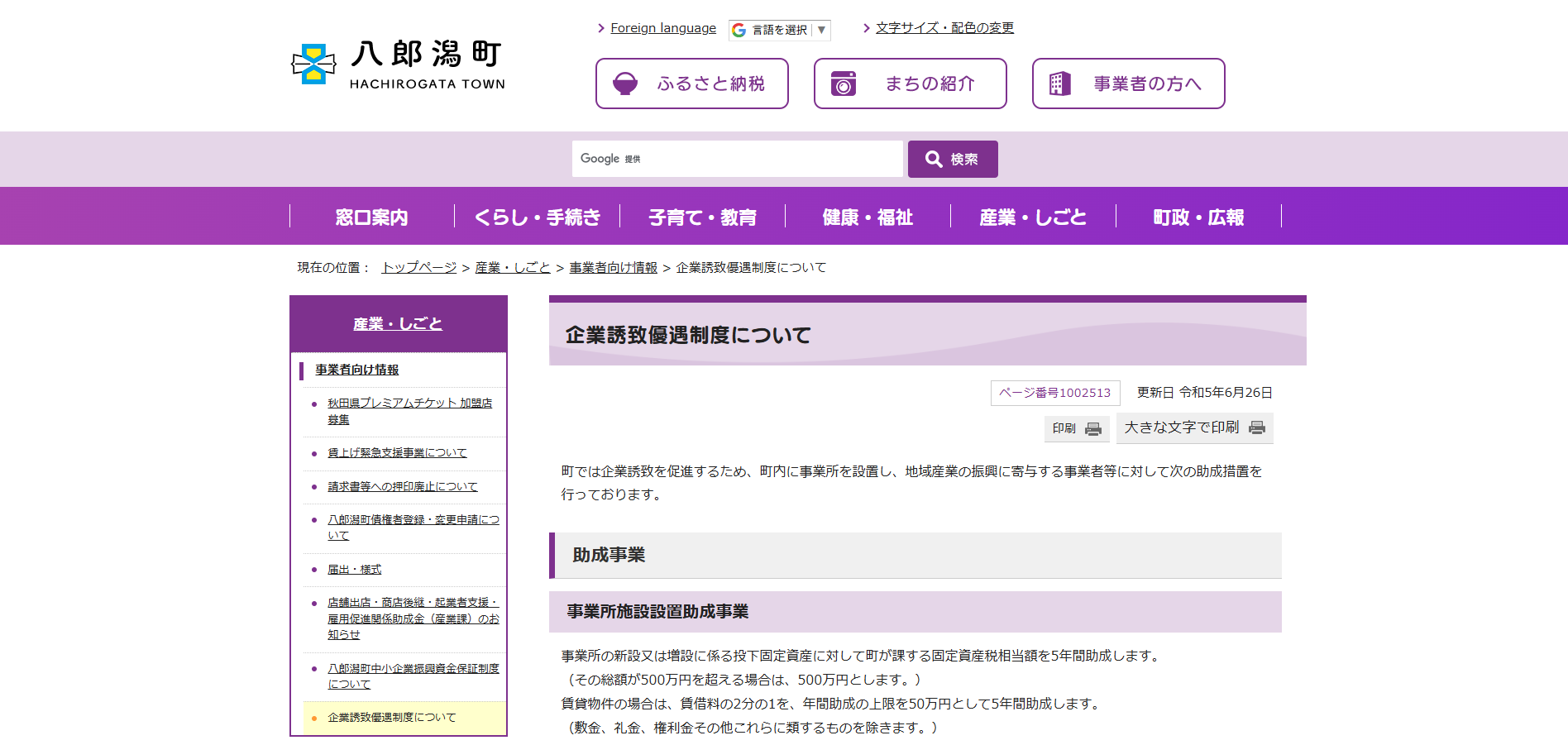This screenshot has width=1568, height=745.
Task: Click the magnifier icon in search button
Action: click(x=934, y=159)
